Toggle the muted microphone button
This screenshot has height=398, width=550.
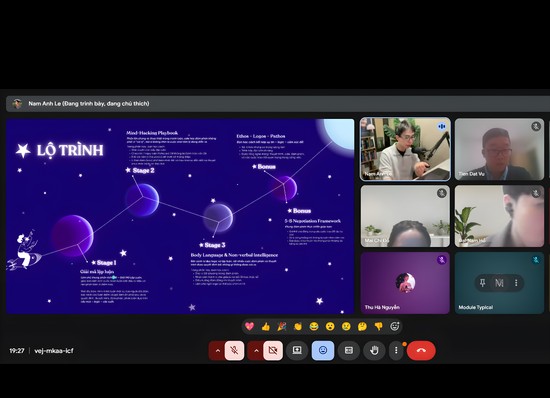point(234,350)
